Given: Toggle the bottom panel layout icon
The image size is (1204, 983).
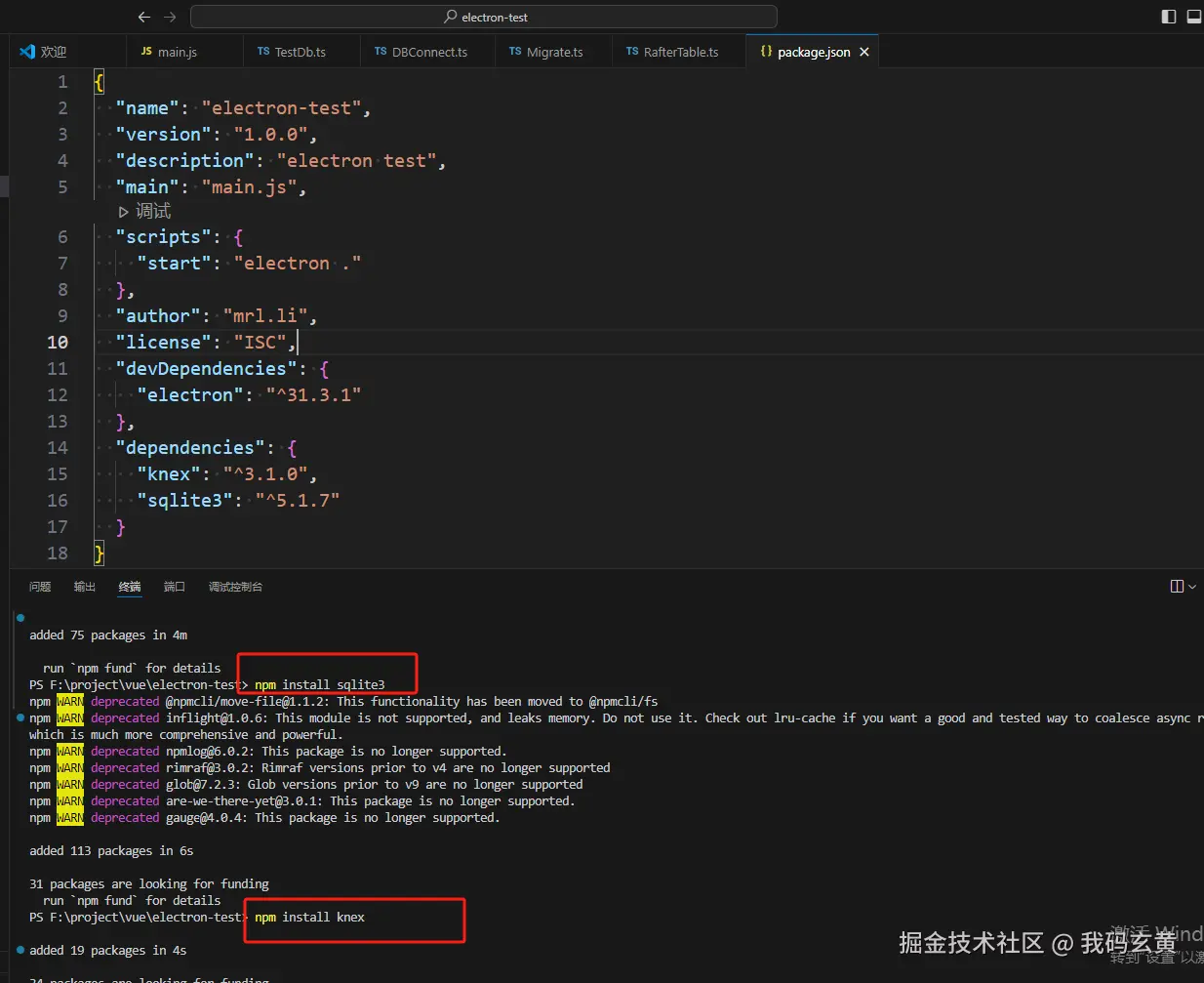Looking at the screenshot, I should 1193,17.
